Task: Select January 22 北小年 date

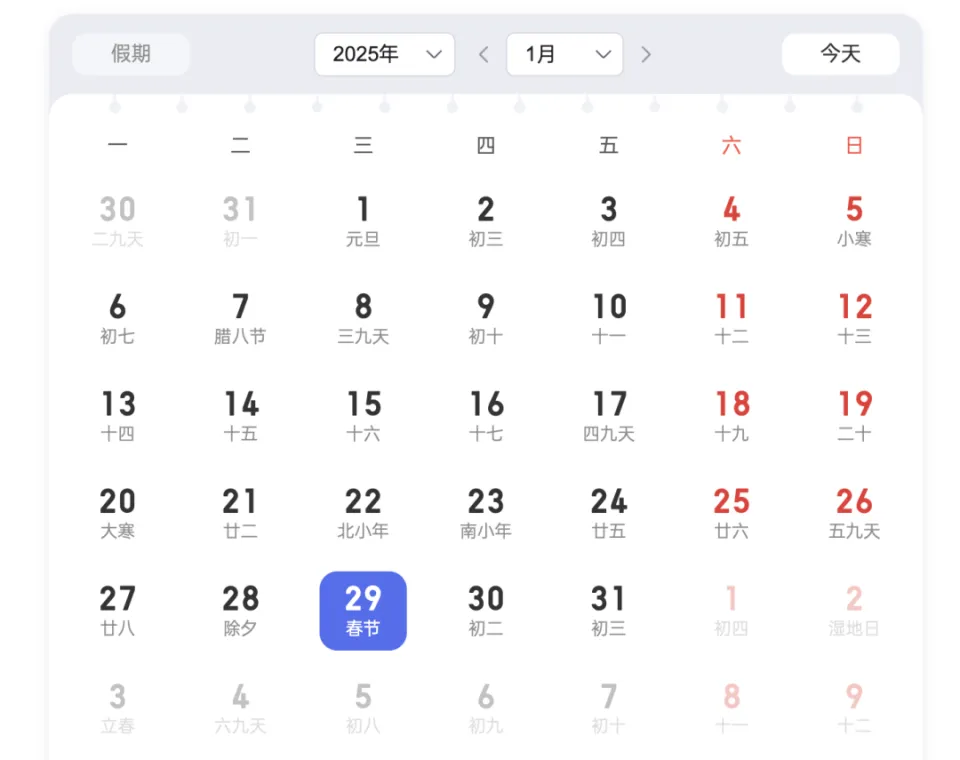Action: pos(363,513)
